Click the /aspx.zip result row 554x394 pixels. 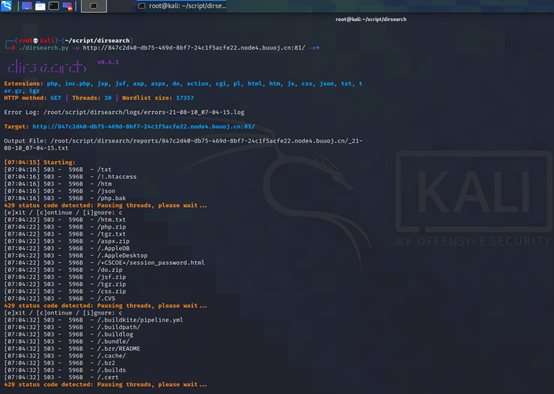click(x=67, y=241)
